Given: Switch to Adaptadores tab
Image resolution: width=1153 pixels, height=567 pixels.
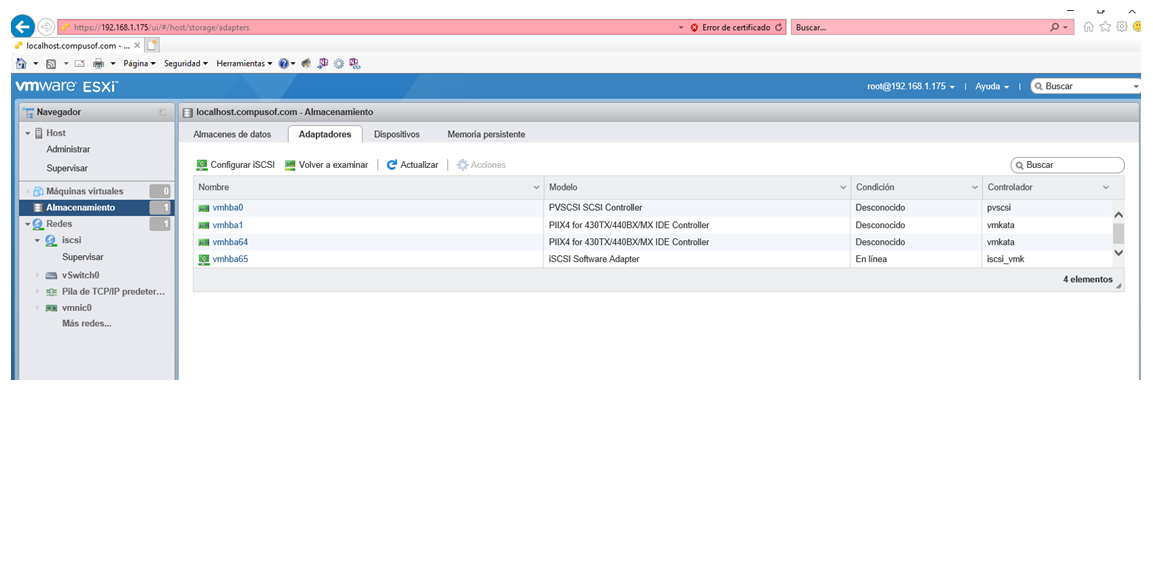Looking at the screenshot, I should [325, 135].
